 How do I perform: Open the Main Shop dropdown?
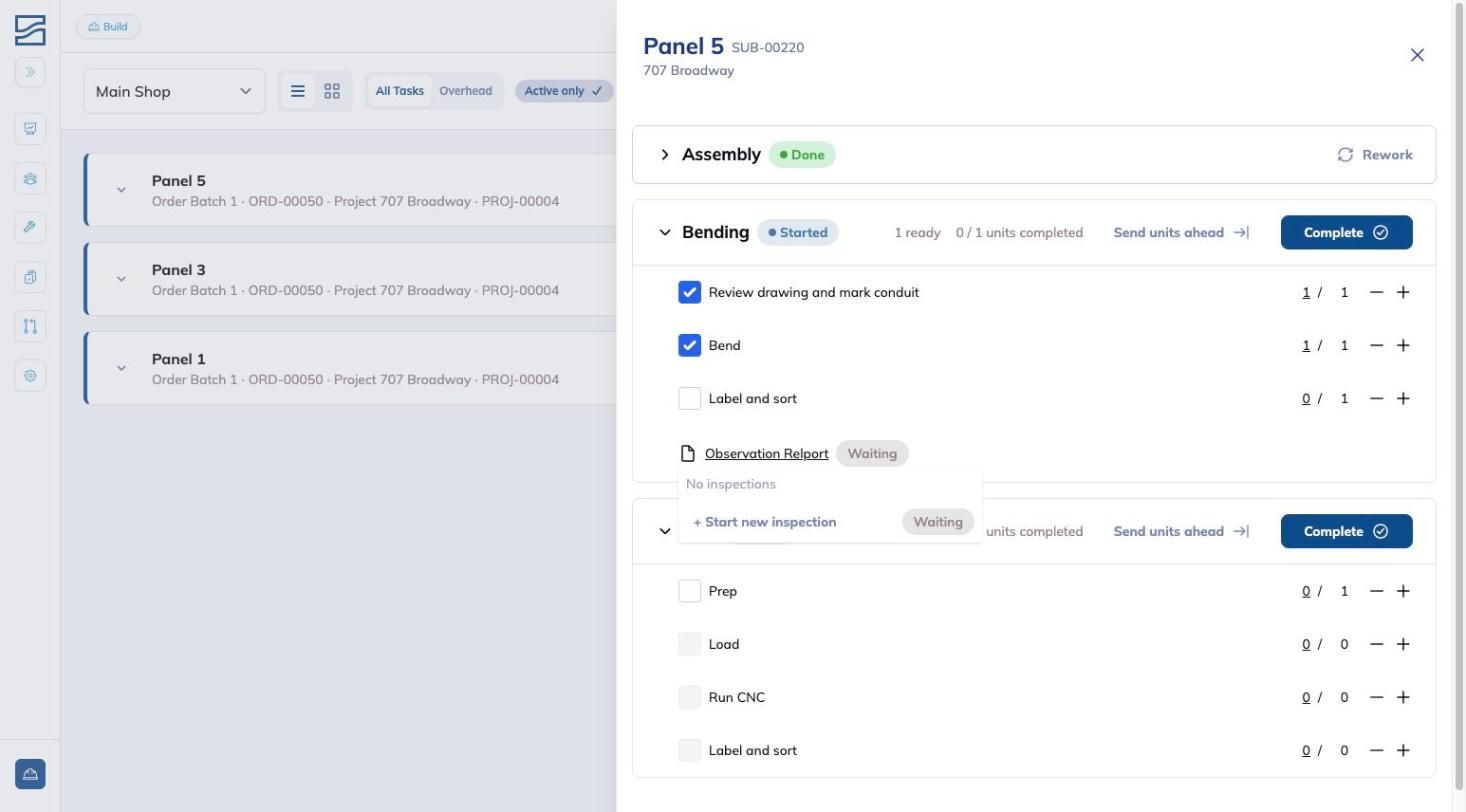[174, 91]
